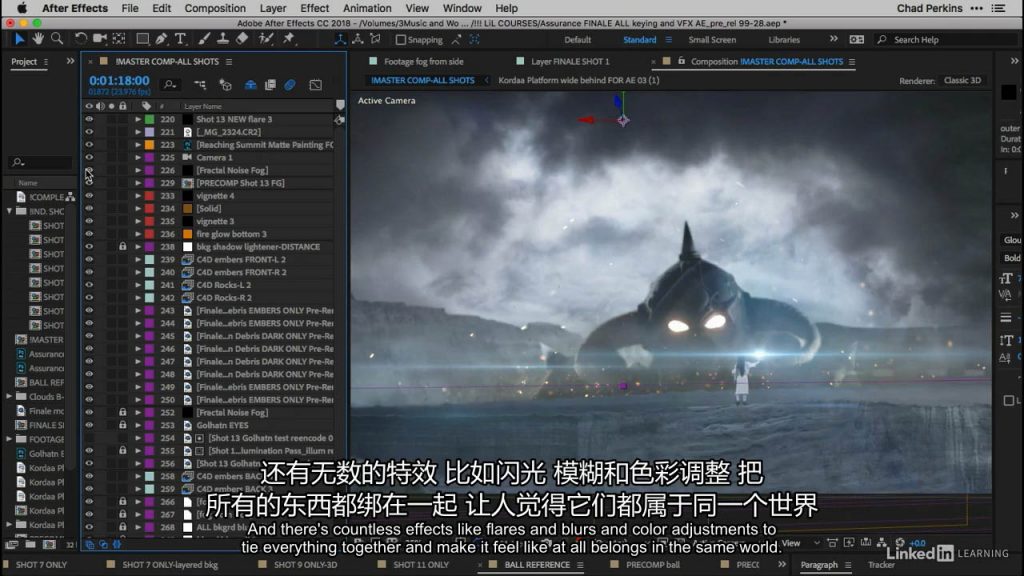Click the orange label swatch of layer 223
This screenshot has height=576, width=1024.
pyautogui.click(x=150, y=145)
